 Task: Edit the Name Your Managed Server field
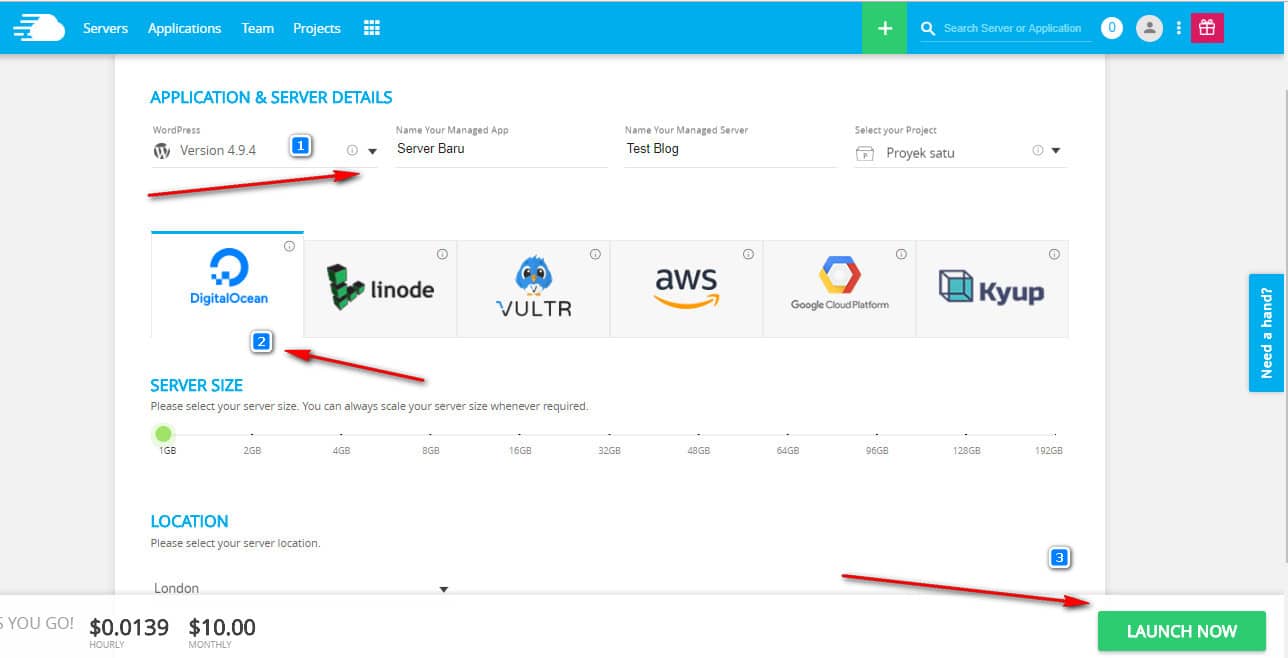pos(730,149)
